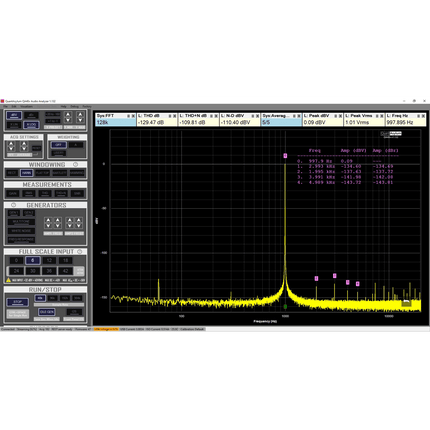
Task: Open the Visualizers menu
Action: (27, 106)
